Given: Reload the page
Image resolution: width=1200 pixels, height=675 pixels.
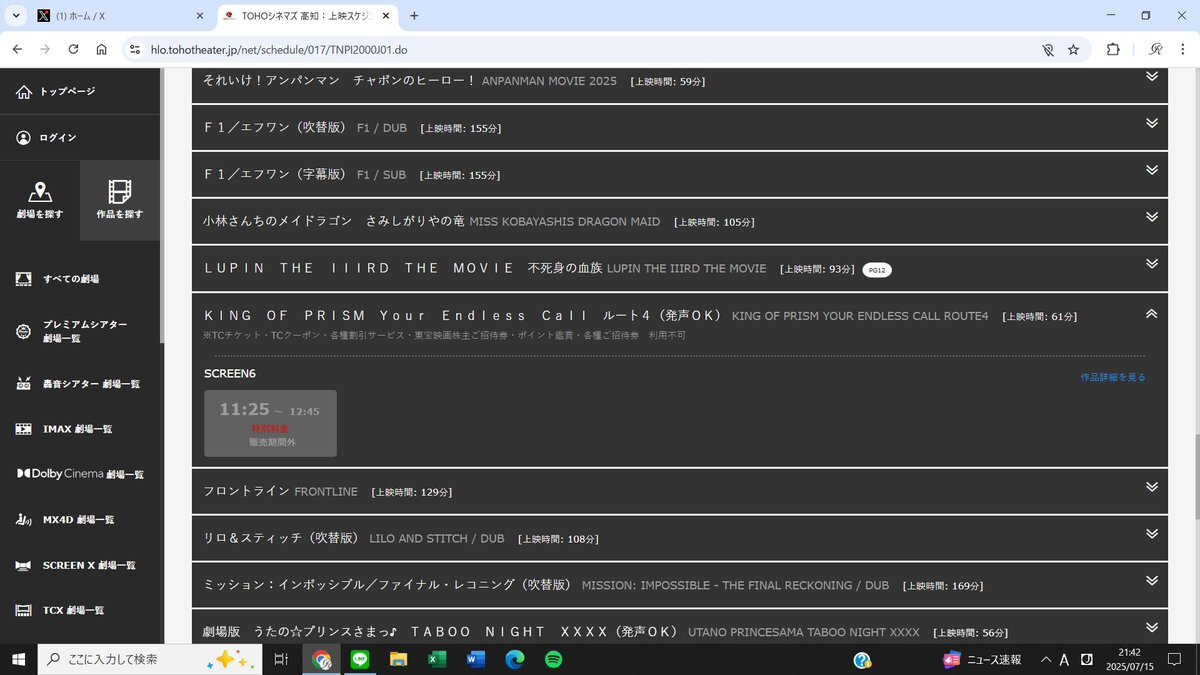Looking at the screenshot, I should click(x=73, y=49).
